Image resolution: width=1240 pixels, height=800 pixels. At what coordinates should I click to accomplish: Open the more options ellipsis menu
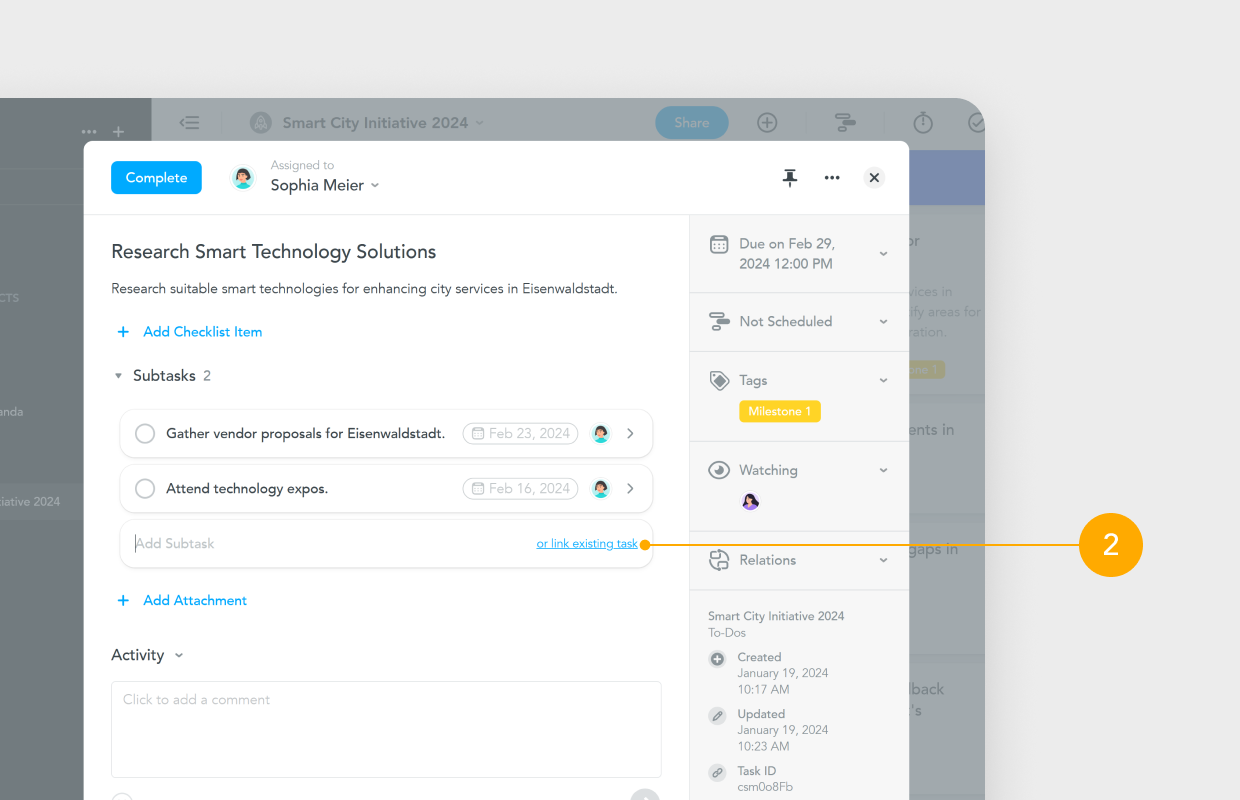click(832, 177)
